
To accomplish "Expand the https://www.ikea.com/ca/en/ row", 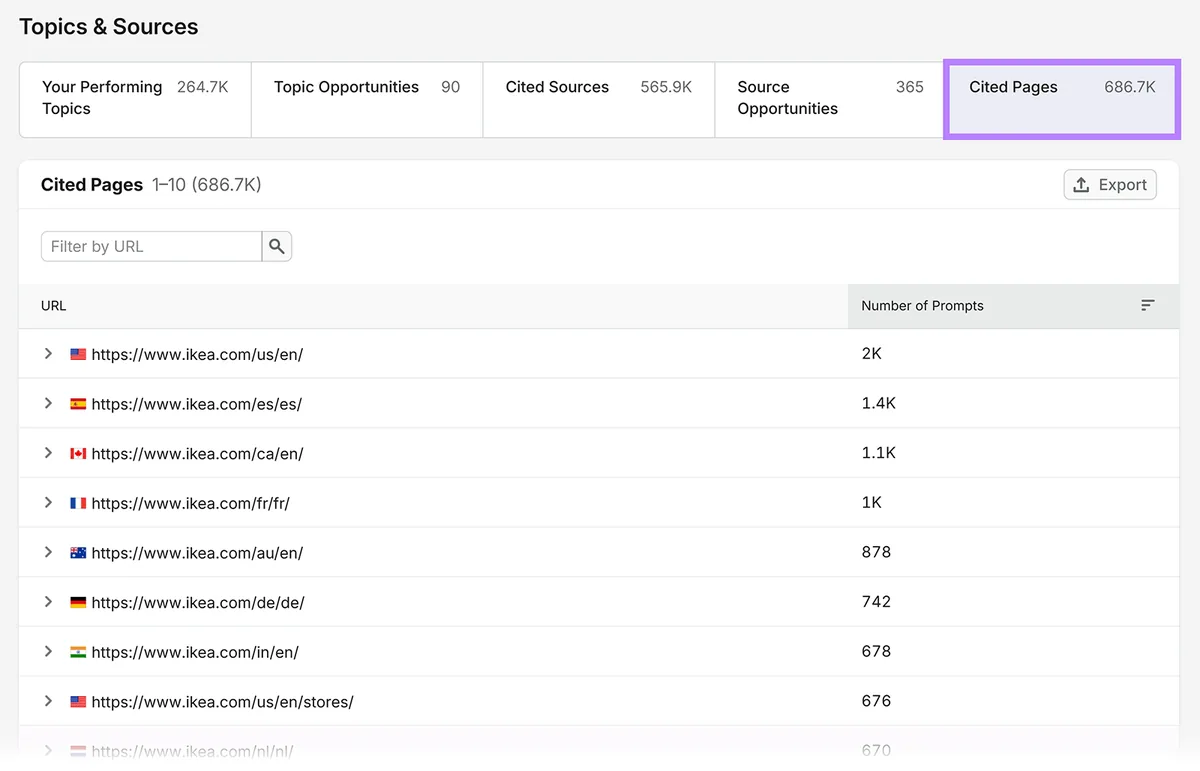I will click(x=48, y=453).
